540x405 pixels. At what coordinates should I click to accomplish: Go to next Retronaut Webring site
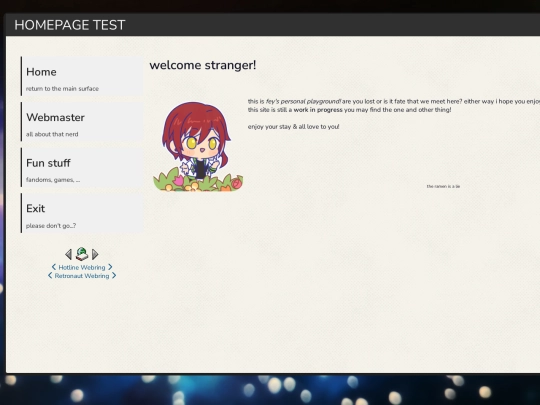114,276
